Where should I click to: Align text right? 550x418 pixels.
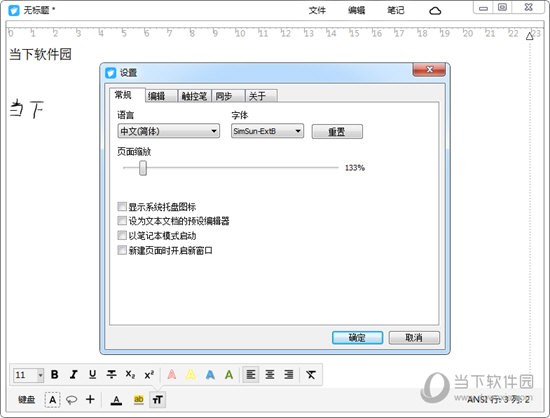pos(289,375)
